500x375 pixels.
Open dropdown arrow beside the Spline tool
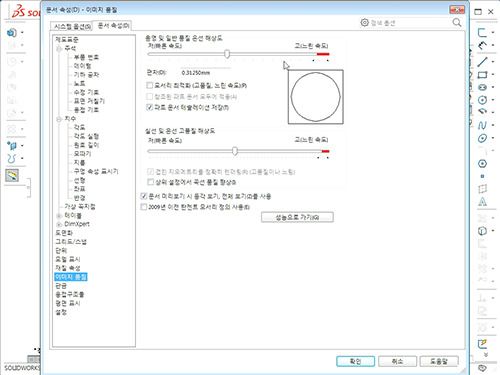click(x=493, y=125)
